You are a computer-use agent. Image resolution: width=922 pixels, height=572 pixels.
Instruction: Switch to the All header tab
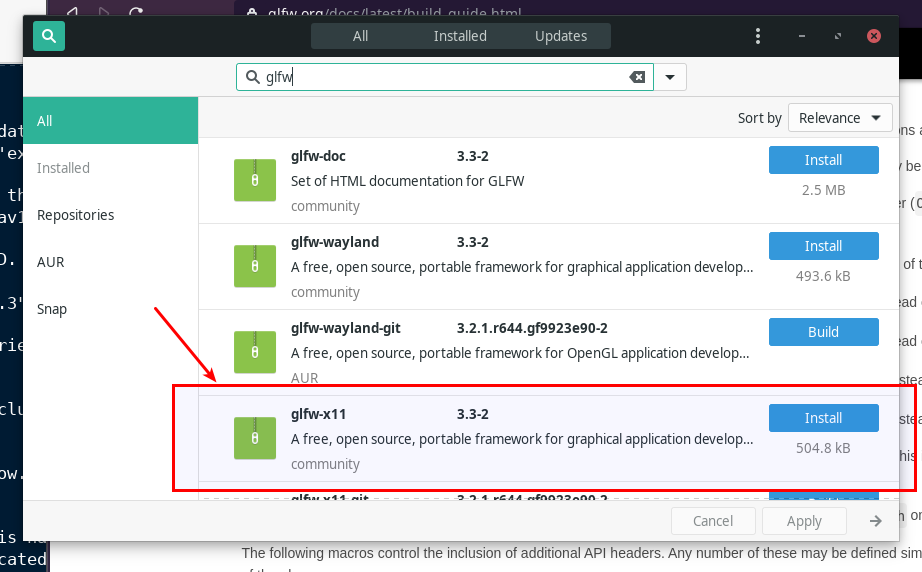pos(360,36)
